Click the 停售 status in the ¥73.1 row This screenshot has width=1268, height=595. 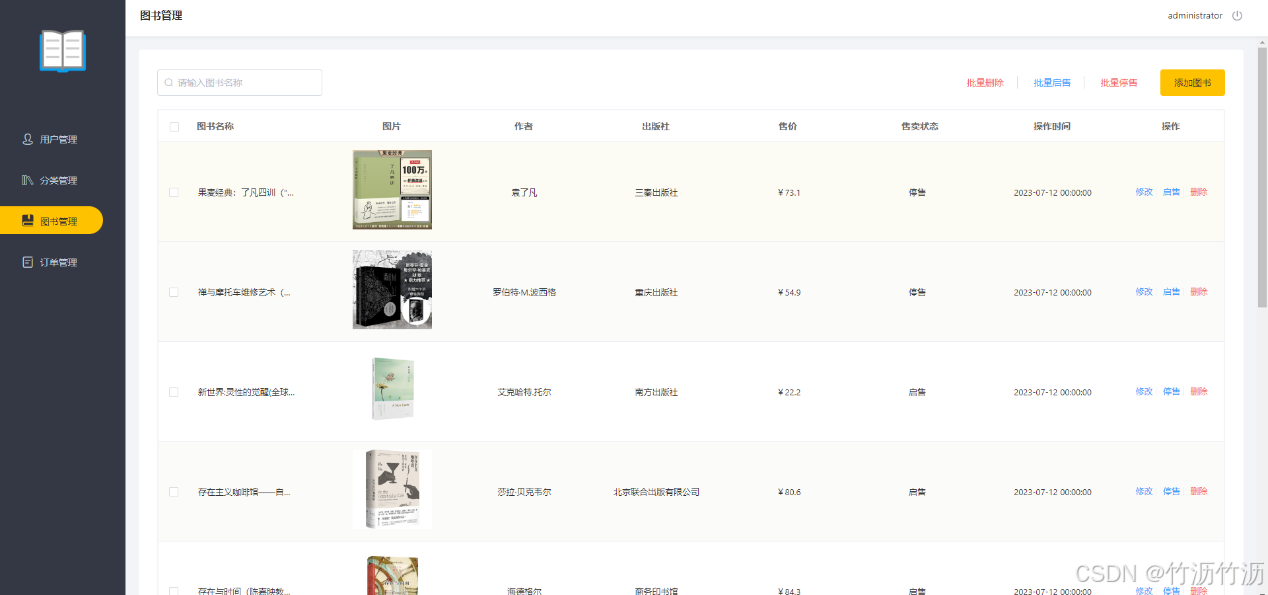click(917, 192)
